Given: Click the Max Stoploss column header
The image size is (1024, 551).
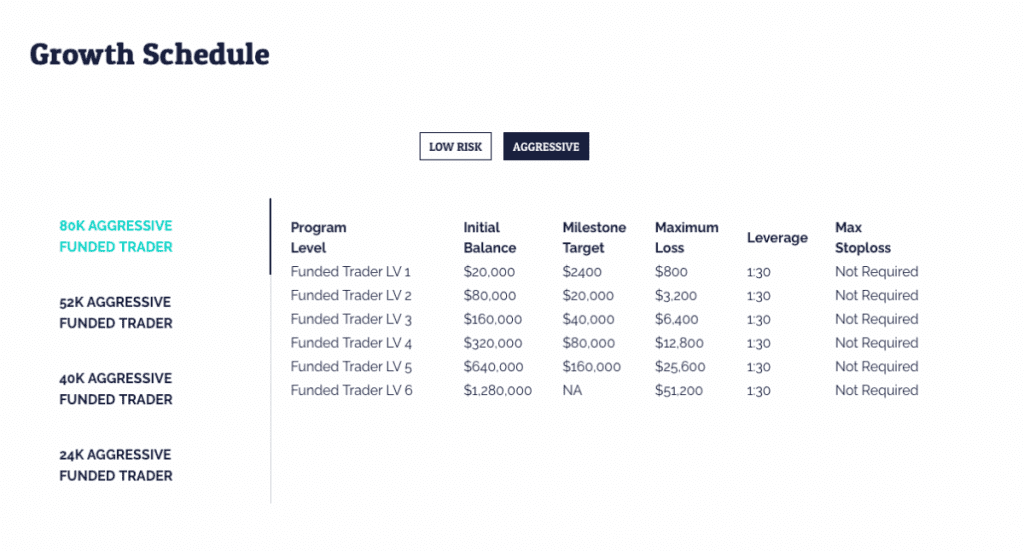Looking at the screenshot, I should [863, 238].
